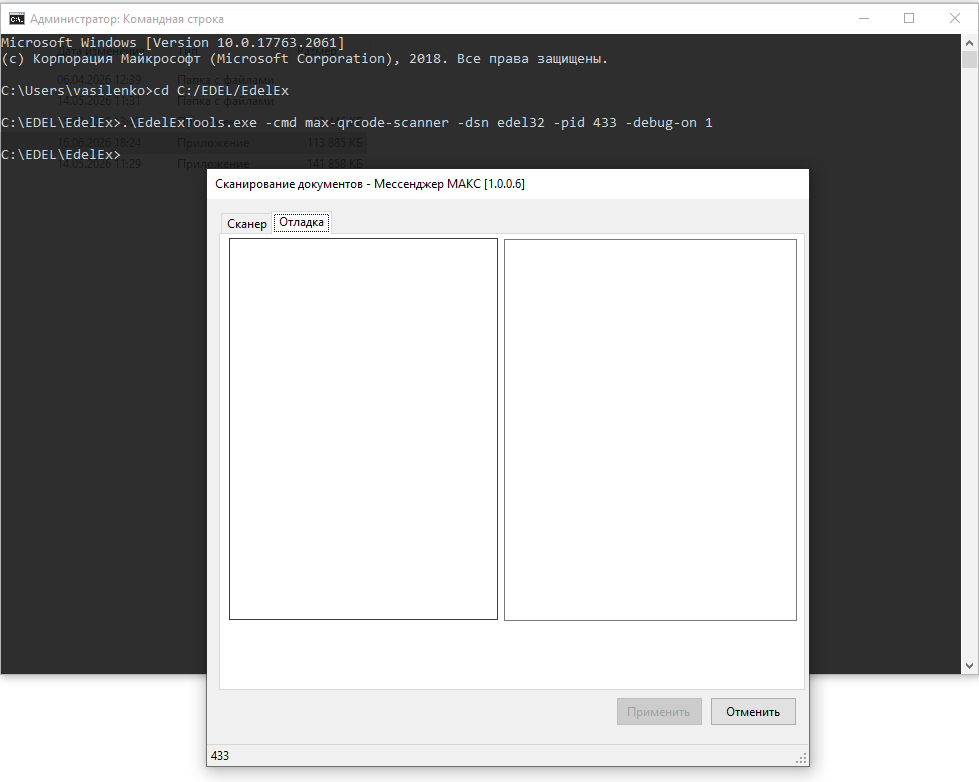Click the Администратор: Командная строка title text
The width and height of the screenshot is (979, 782).
[x=127, y=19]
